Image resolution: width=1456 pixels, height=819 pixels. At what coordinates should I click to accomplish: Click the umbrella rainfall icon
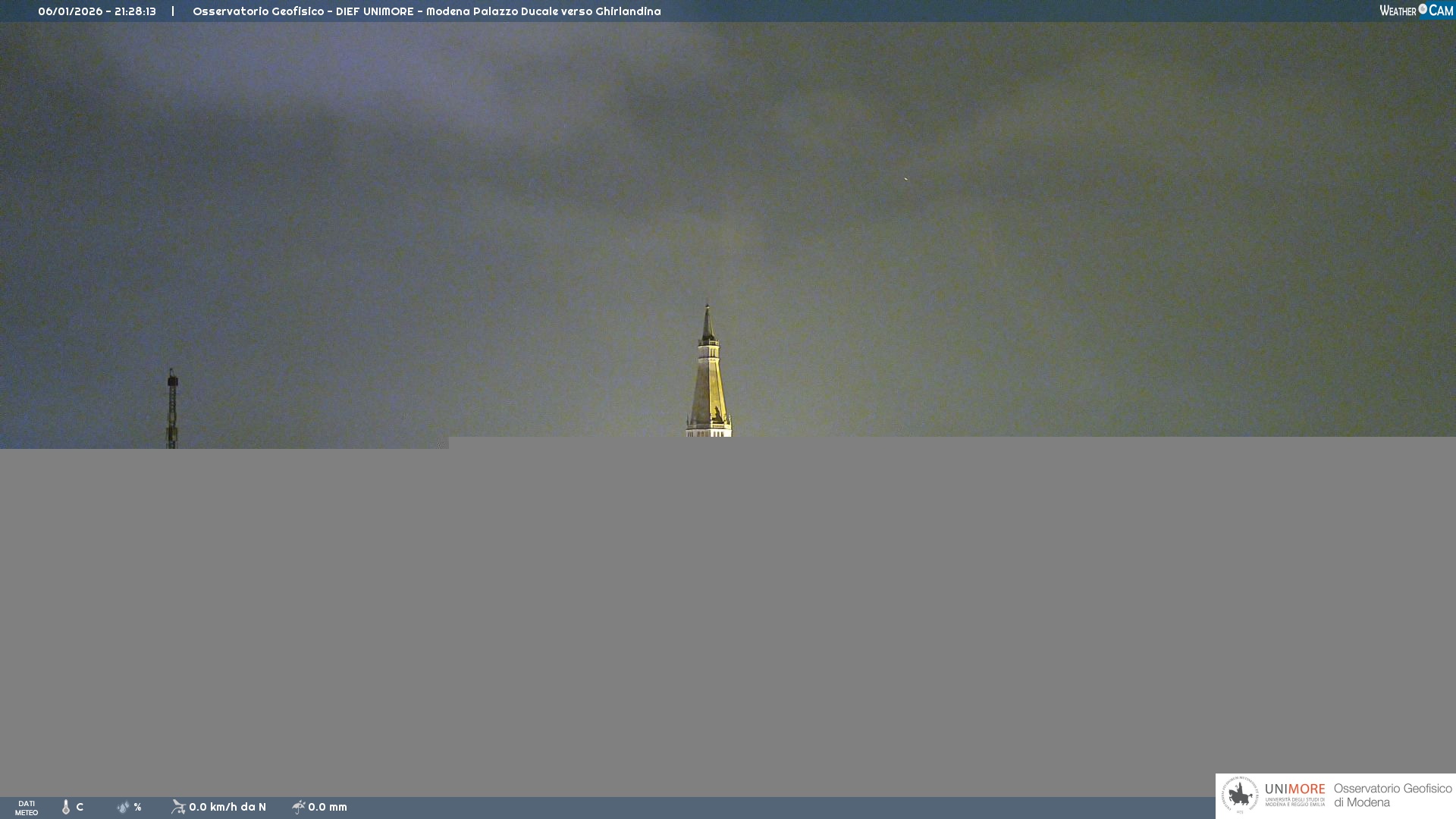coord(299,807)
